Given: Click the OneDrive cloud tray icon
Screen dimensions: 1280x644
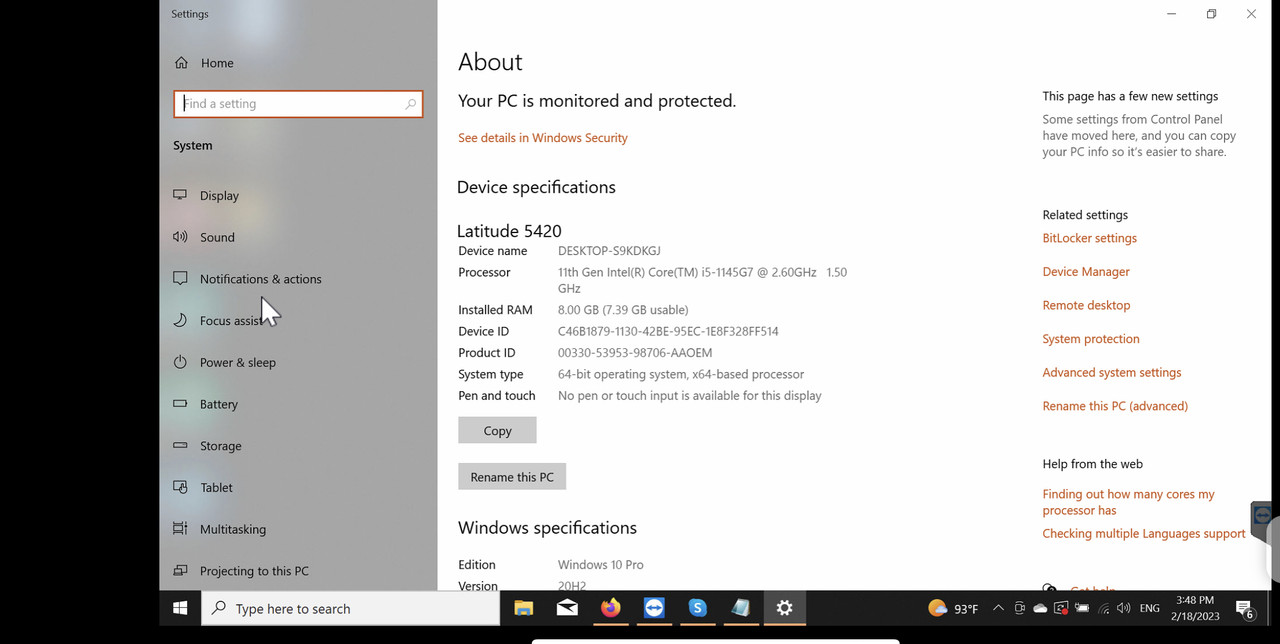Looking at the screenshot, I should pyautogui.click(x=1040, y=608).
